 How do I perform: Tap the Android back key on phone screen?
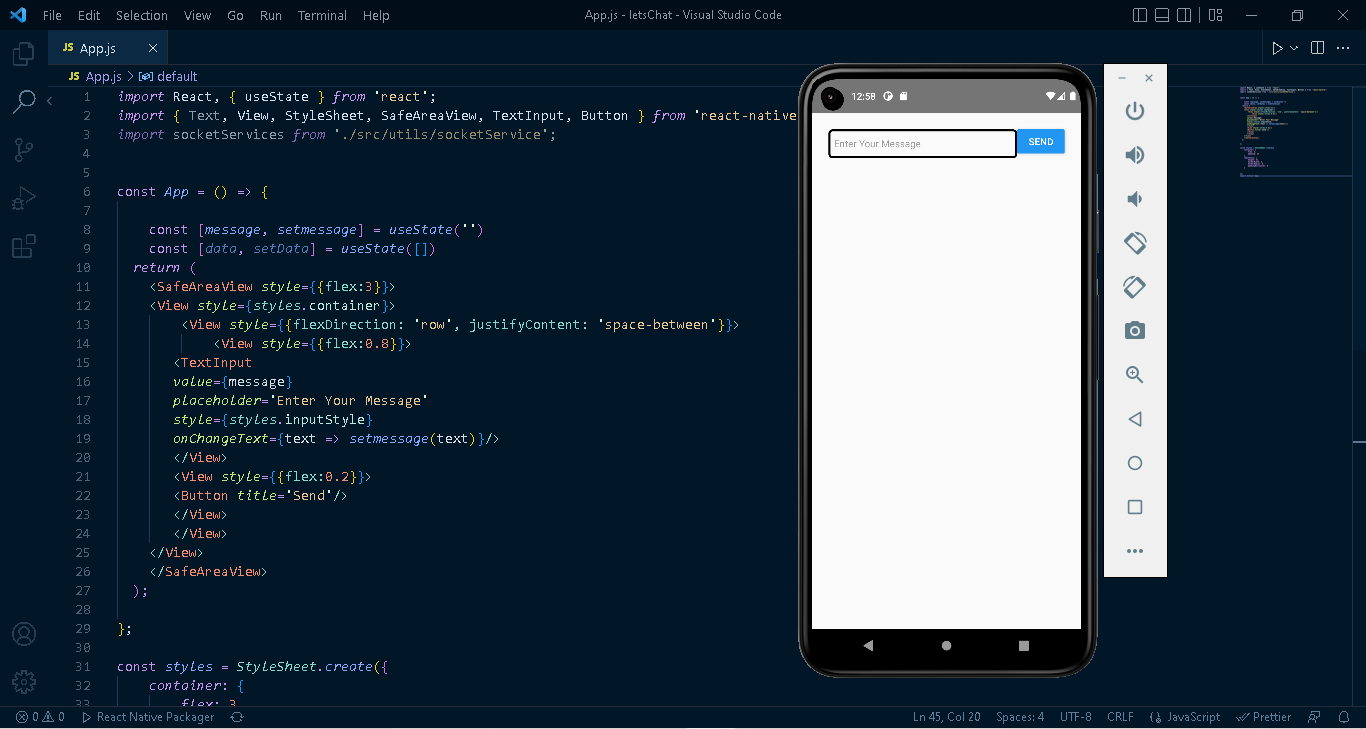[868, 646]
